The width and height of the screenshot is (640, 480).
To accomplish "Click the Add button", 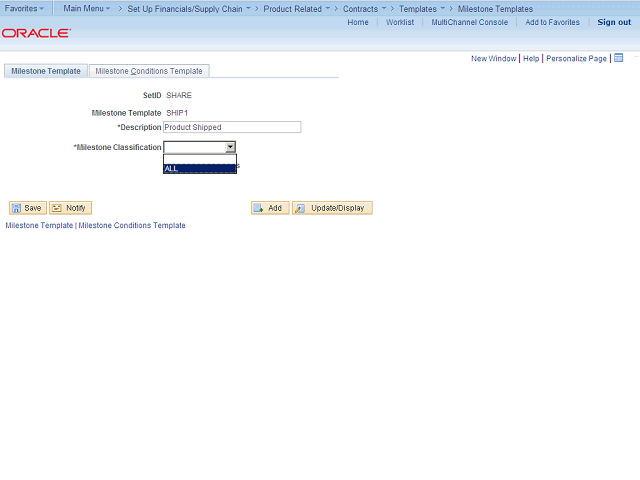I will pos(270,208).
